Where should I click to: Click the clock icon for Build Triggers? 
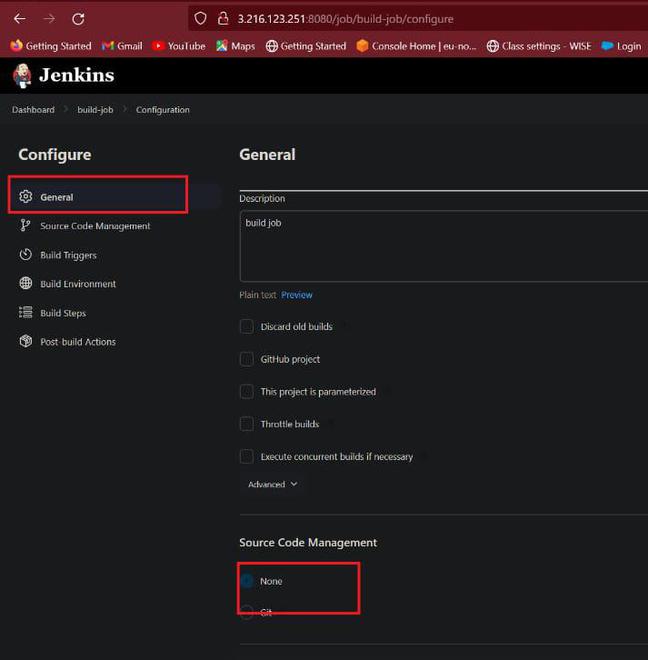tap(26, 255)
